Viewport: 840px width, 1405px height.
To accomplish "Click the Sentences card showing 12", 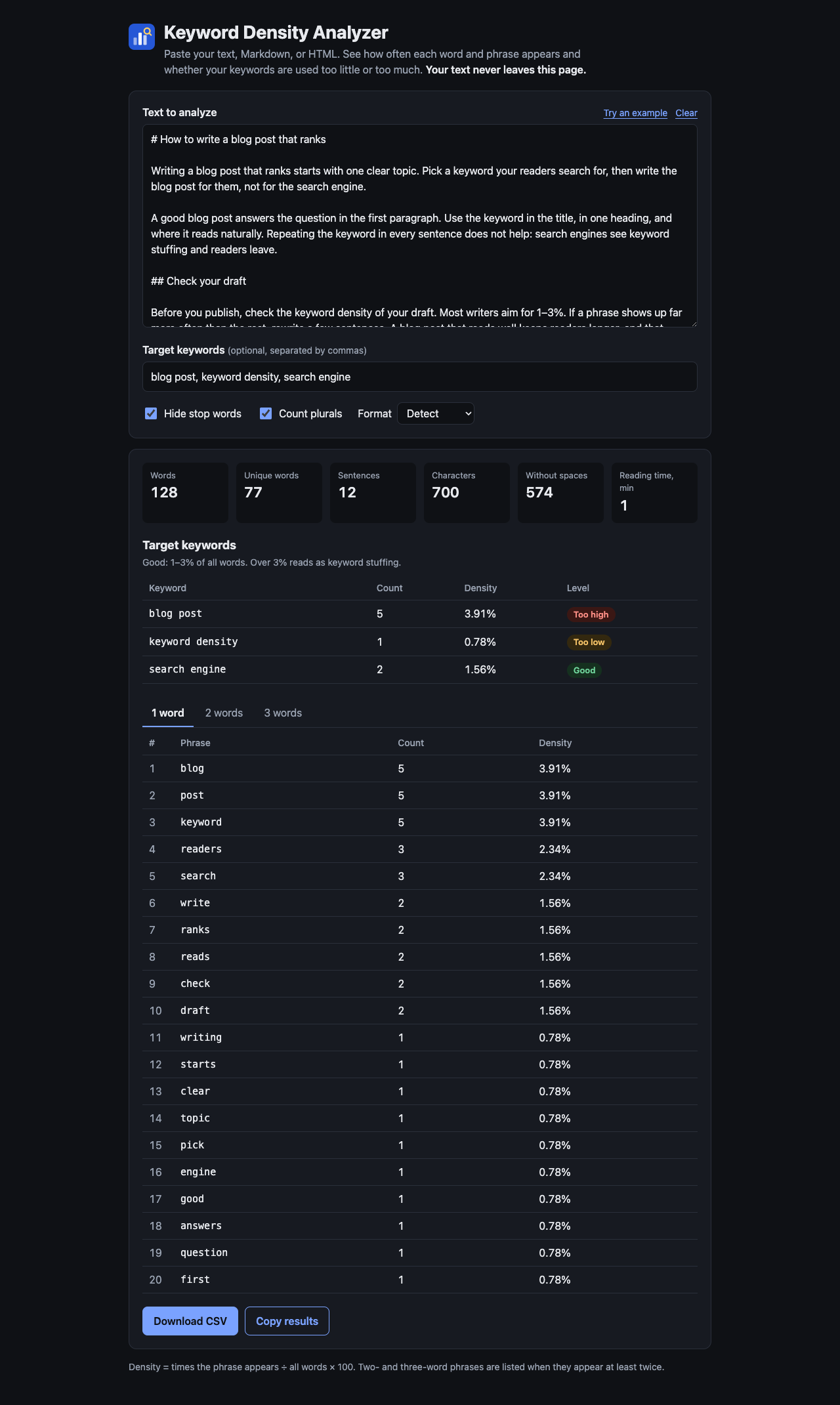I will click(x=373, y=493).
